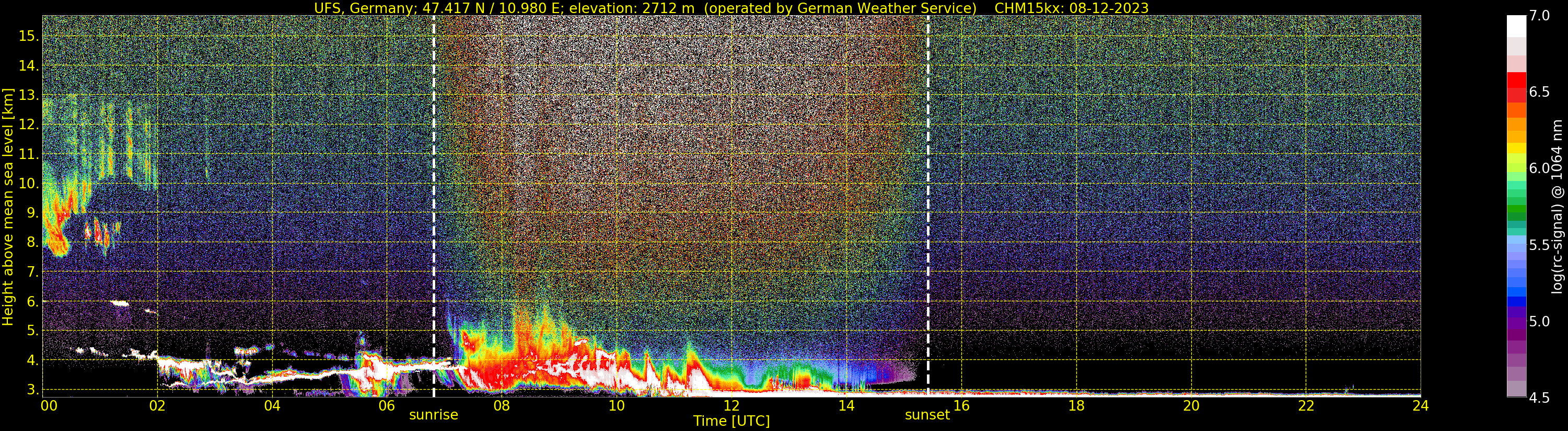Image resolution: width=1568 pixels, height=431 pixels.
Task: Click the time axis tick '10'
Action: tap(617, 405)
